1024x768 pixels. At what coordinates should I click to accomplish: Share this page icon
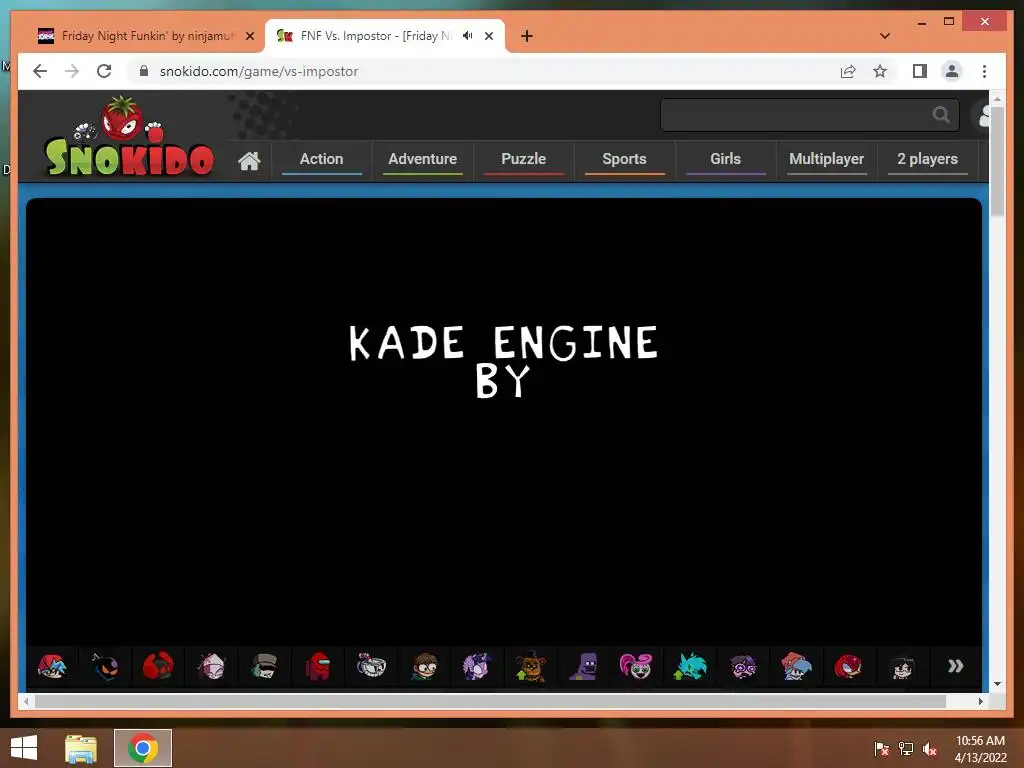pos(848,71)
